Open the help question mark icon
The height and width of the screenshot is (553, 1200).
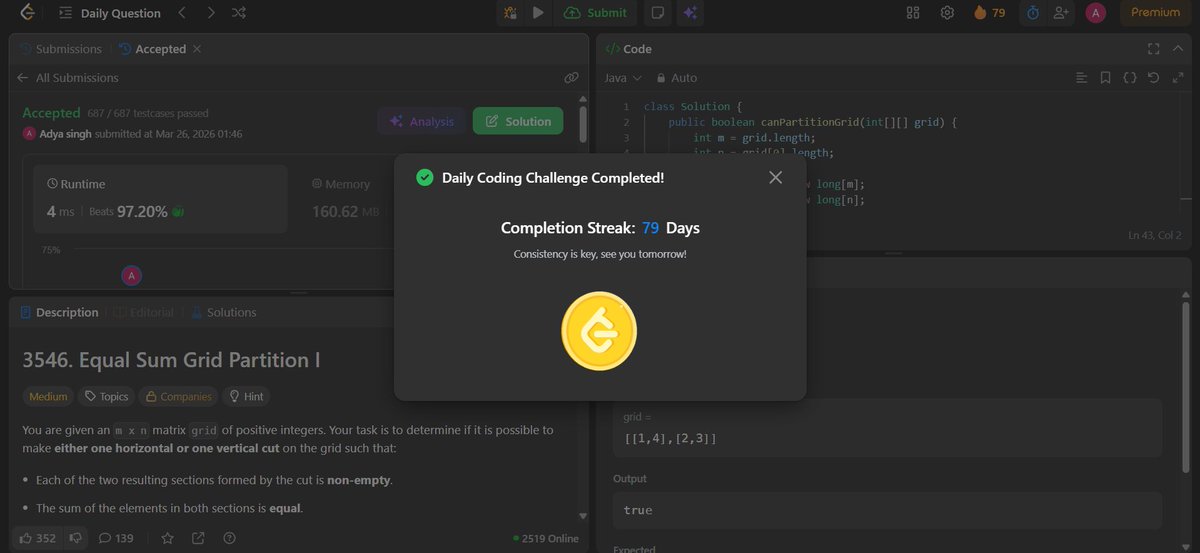tap(229, 538)
